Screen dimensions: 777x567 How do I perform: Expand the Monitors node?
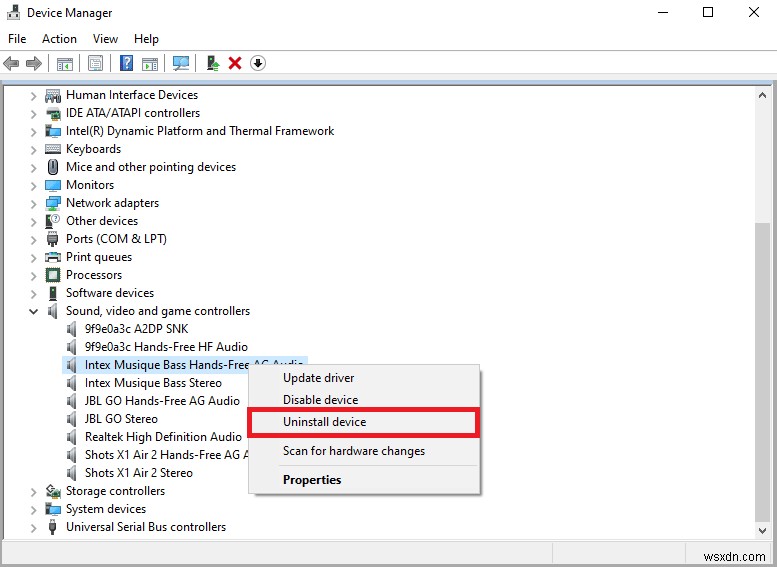pos(33,186)
